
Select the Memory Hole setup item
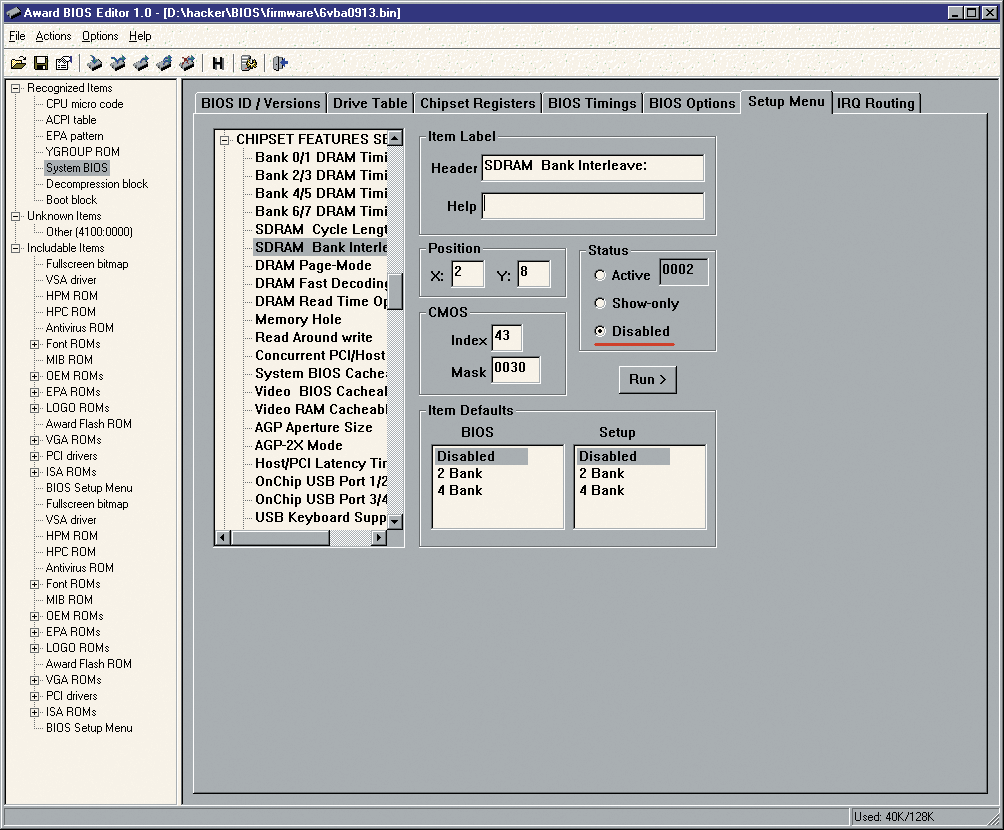pyautogui.click(x=298, y=319)
